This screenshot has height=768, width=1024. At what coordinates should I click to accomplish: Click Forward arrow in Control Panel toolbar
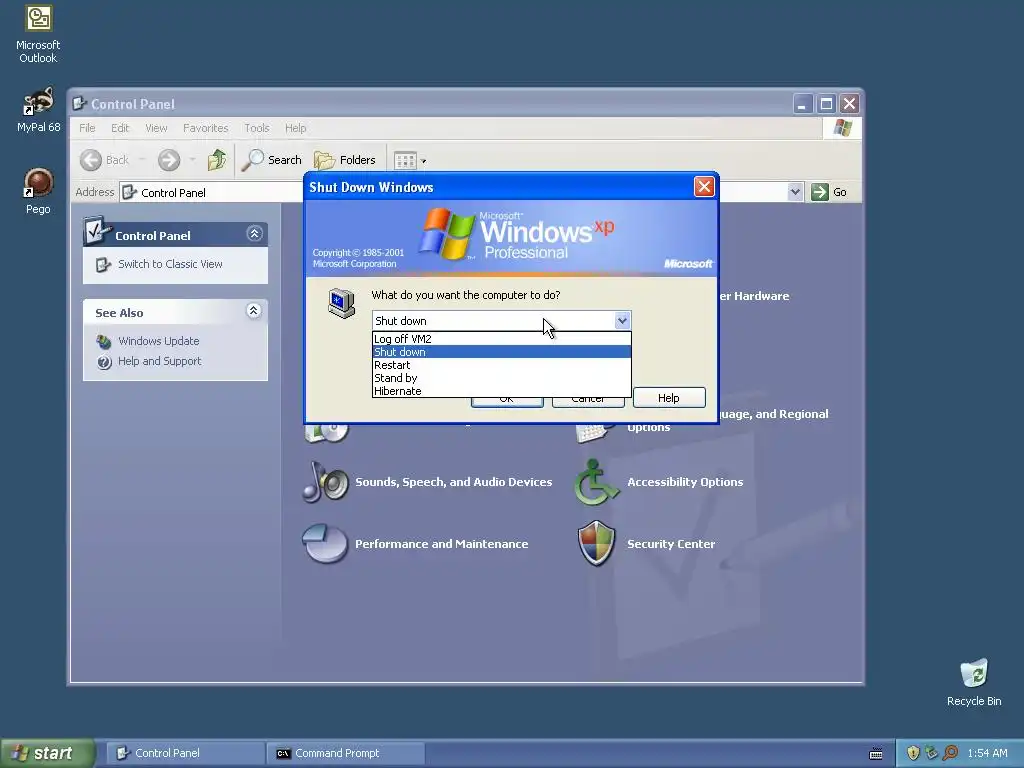(168, 160)
